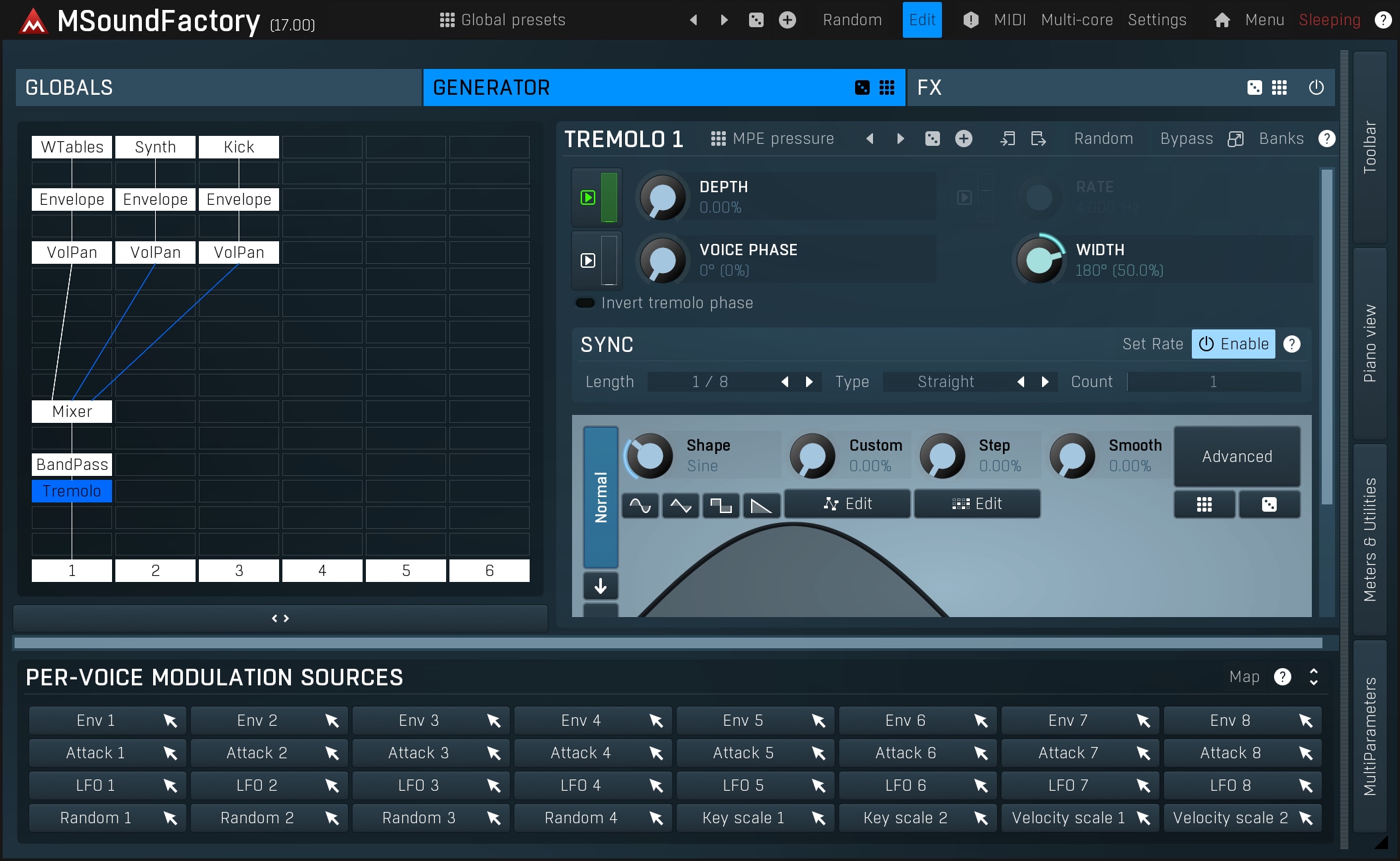1400x861 pixels.
Task: Click the Tremolo 1 copy preset icon
Action: (1007, 139)
